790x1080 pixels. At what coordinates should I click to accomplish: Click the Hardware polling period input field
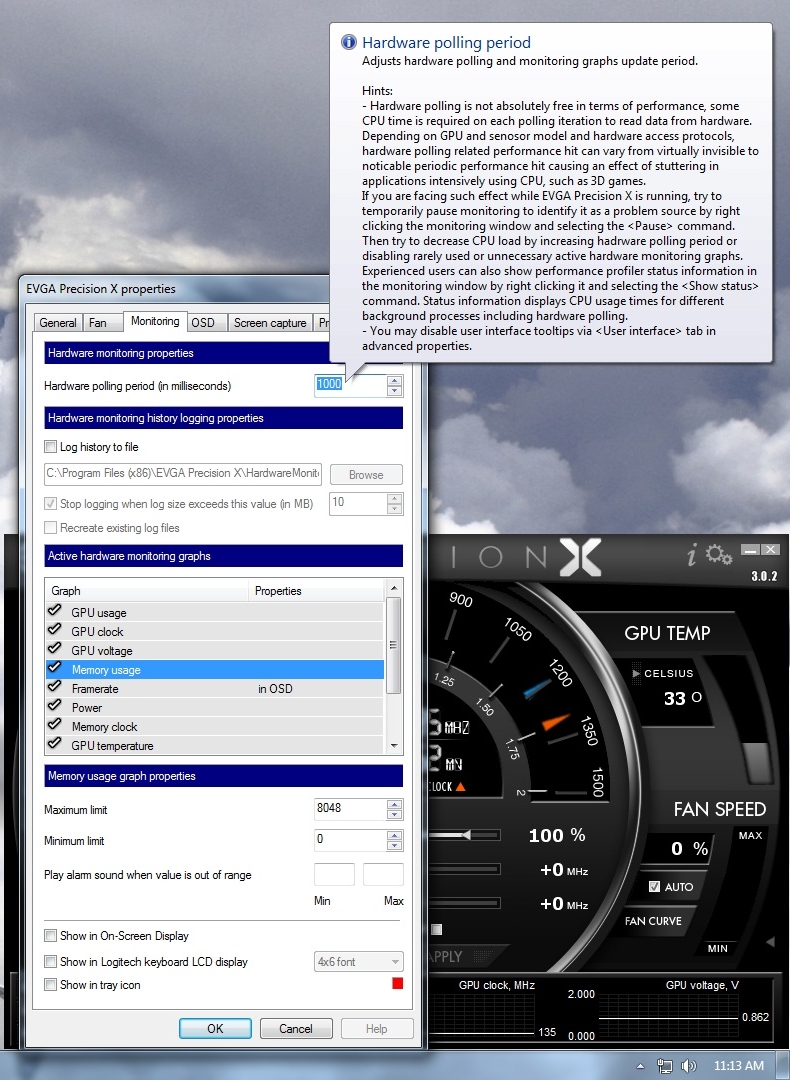[351, 386]
